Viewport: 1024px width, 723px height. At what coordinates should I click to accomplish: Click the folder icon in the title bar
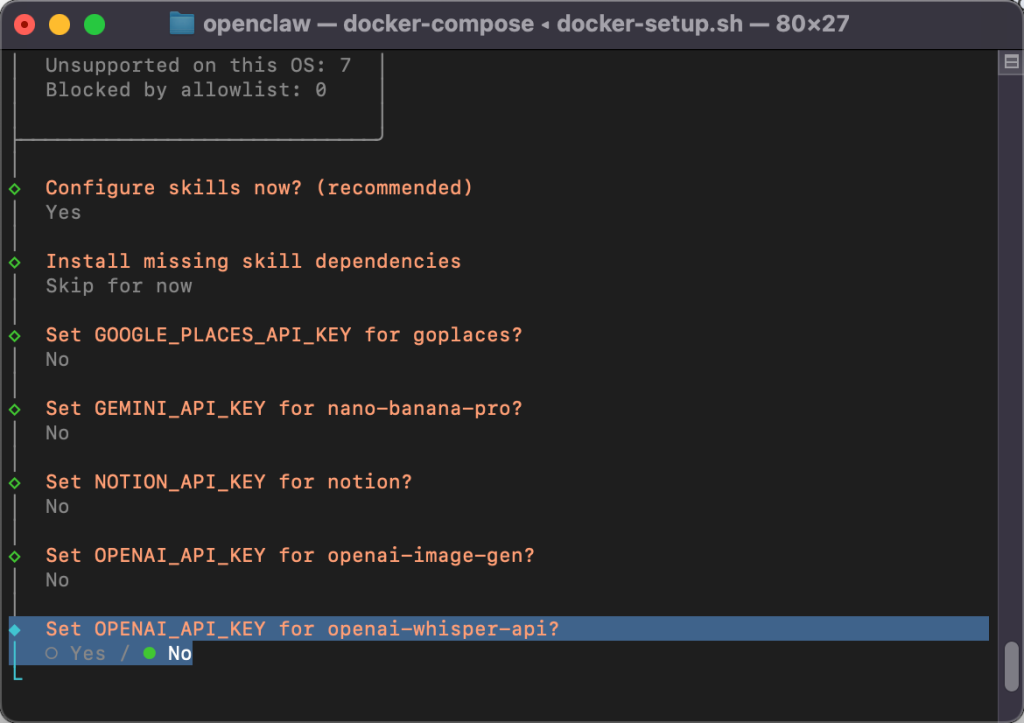point(182,22)
